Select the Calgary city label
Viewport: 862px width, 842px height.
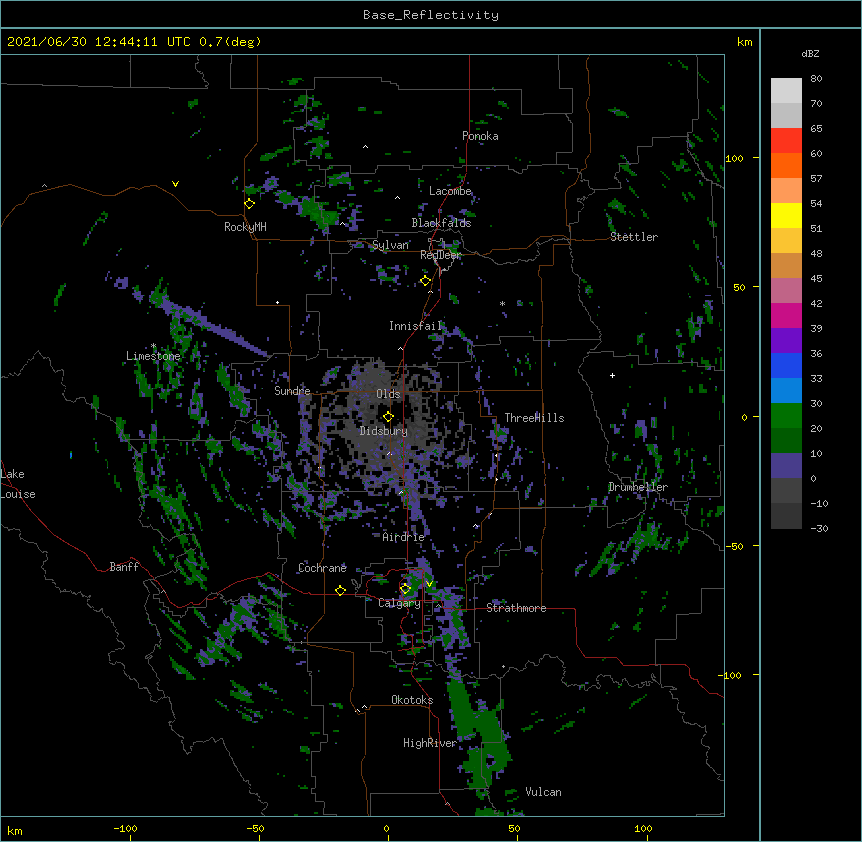click(x=400, y=603)
